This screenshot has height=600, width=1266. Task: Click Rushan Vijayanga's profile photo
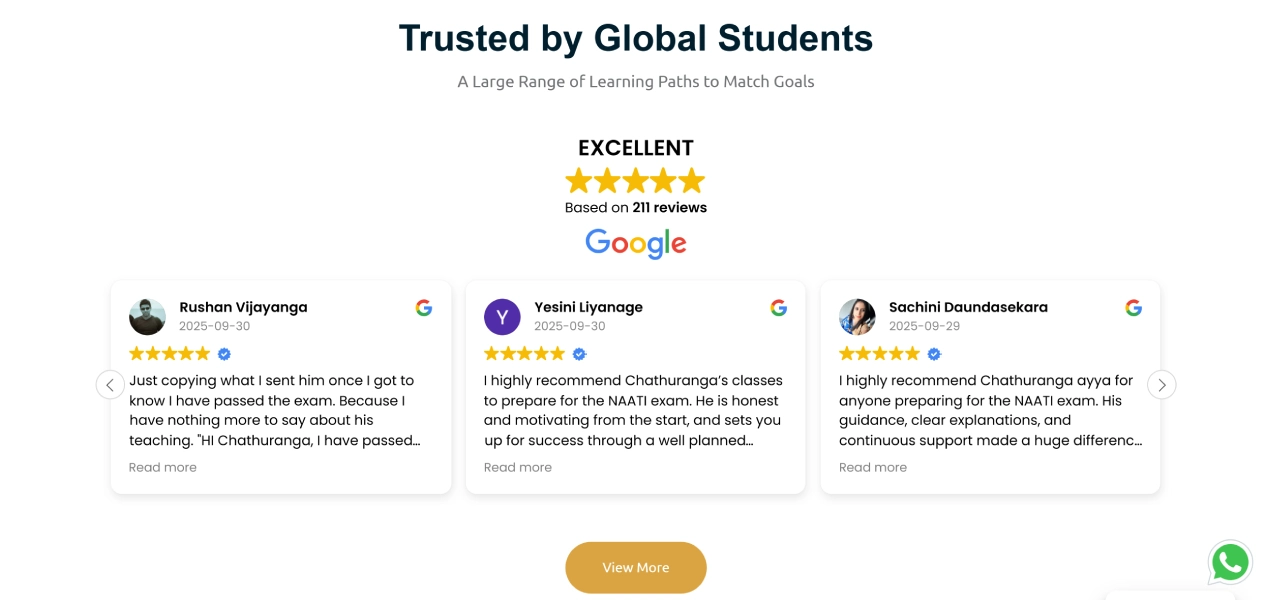pyautogui.click(x=148, y=317)
